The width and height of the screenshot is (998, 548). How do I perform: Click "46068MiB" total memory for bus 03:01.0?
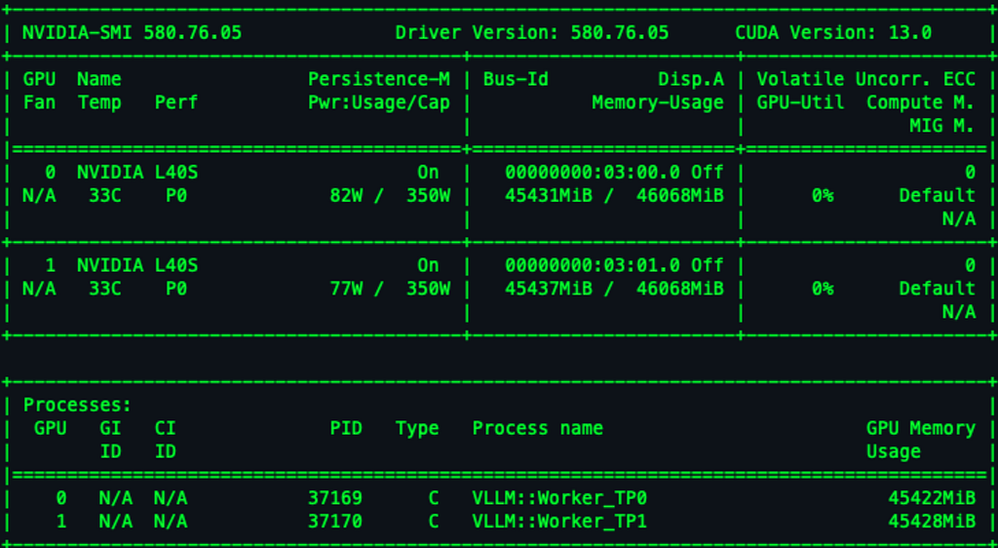click(x=680, y=289)
